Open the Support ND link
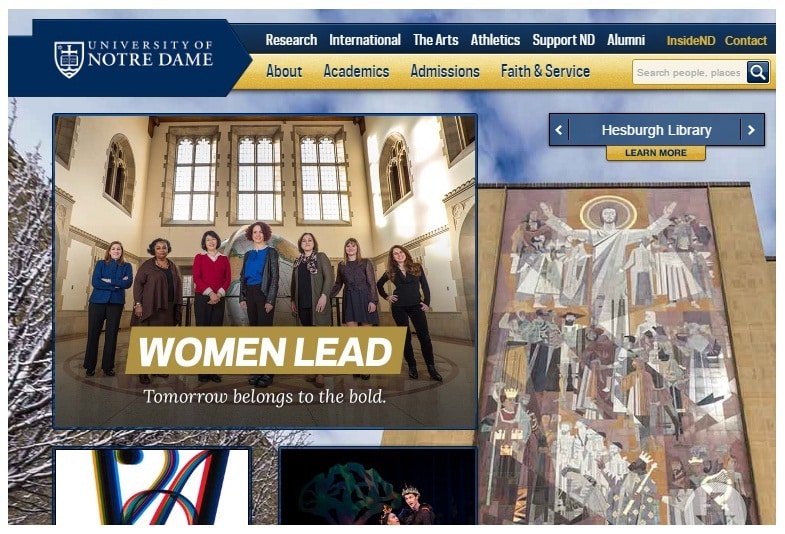Image resolution: width=785 pixels, height=534 pixels. 564,40
